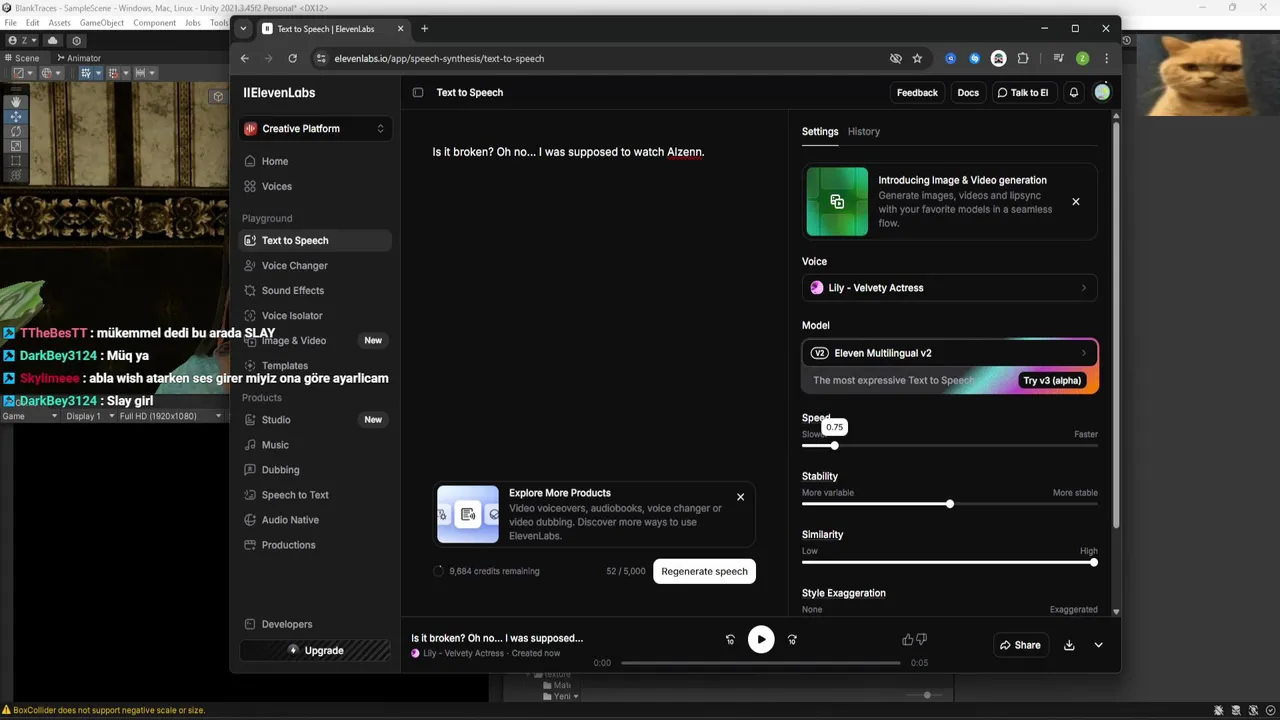The height and width of the screenshot is (720, 1280).
Task: Select the Unity Rotate tool
Action: (15, 131)
